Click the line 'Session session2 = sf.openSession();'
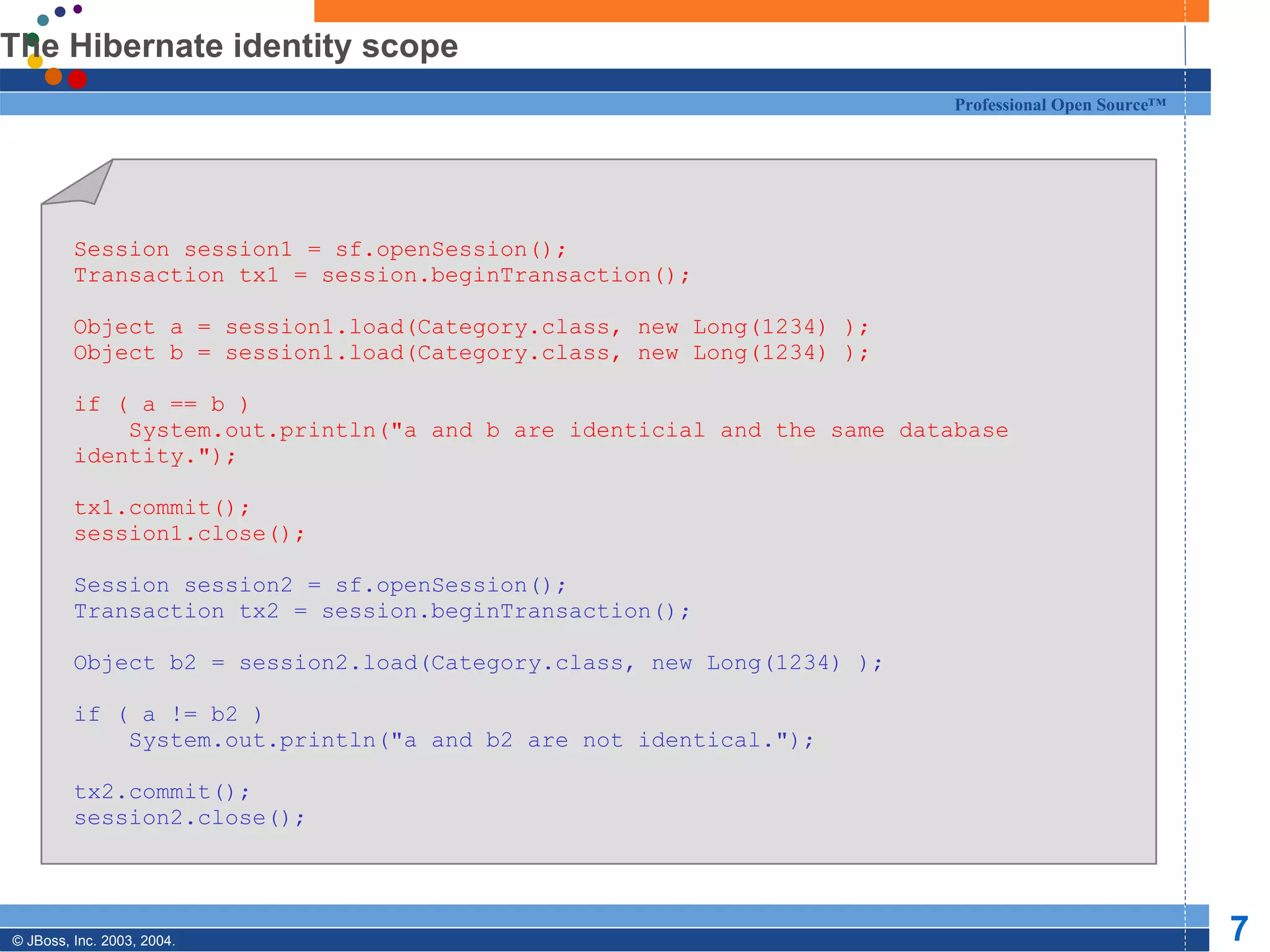The height and width of the screenshot is (952, 1270). (320, 586)
